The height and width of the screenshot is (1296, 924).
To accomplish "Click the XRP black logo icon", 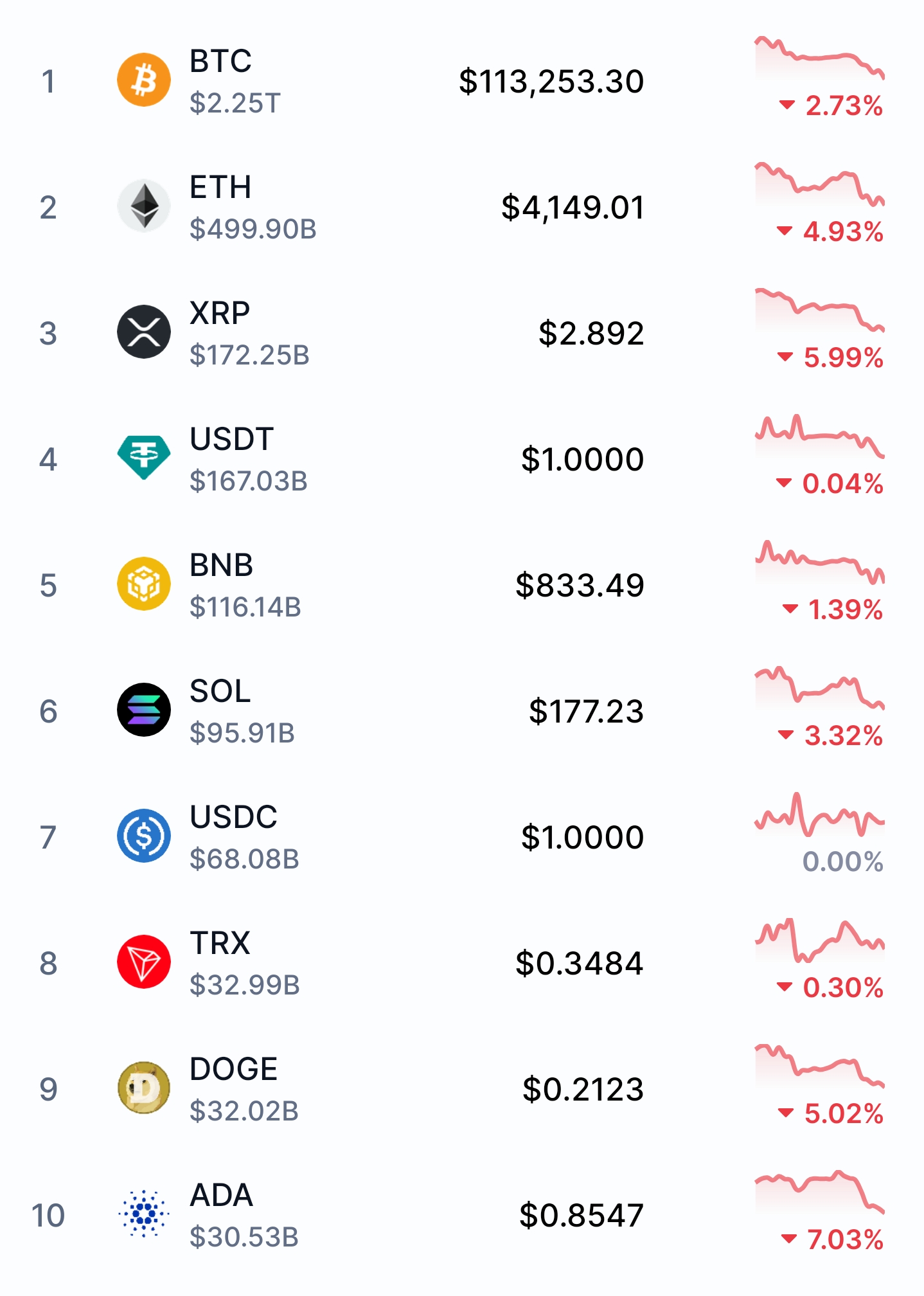I will coord(144,332).
